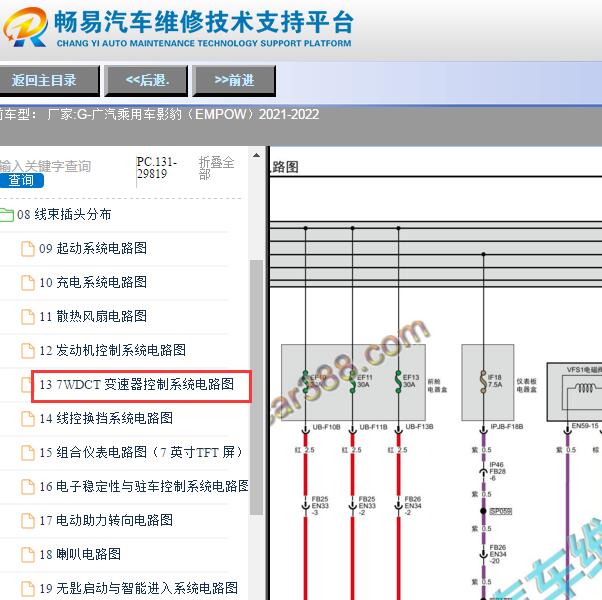This screenshot has width=602, height=600.
Task: Click the UB-F10B connector label
Action: 326,427
